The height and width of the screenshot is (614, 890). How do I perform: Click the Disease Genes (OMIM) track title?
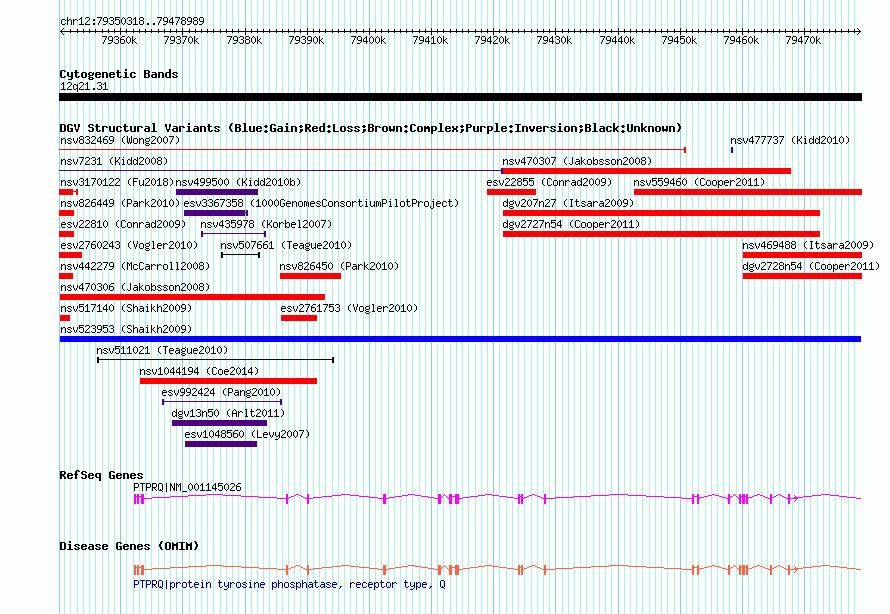[129, 546]
